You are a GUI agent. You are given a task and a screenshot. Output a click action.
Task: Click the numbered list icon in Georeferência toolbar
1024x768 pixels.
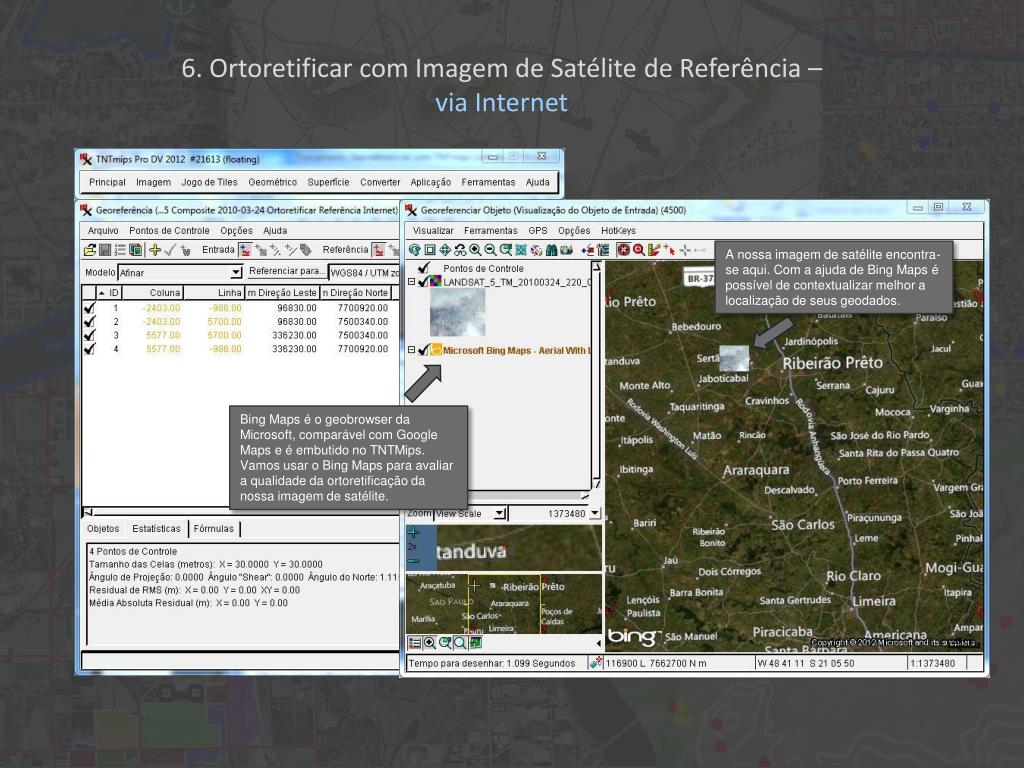pos(120,249)
